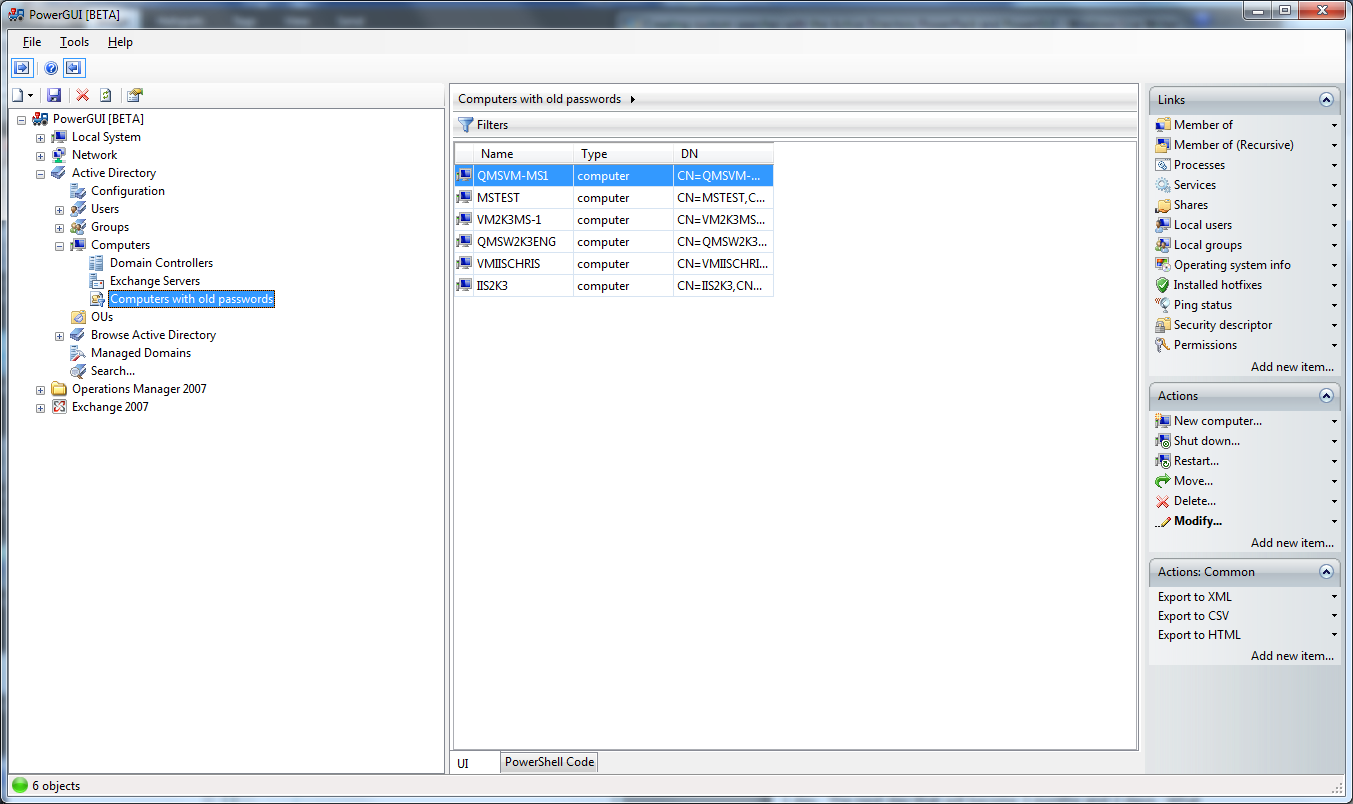Viewport: 1353px width, 804px height.
Task: Open the Properties icon in the tree toolbar
Action: (x=134, y=95)
